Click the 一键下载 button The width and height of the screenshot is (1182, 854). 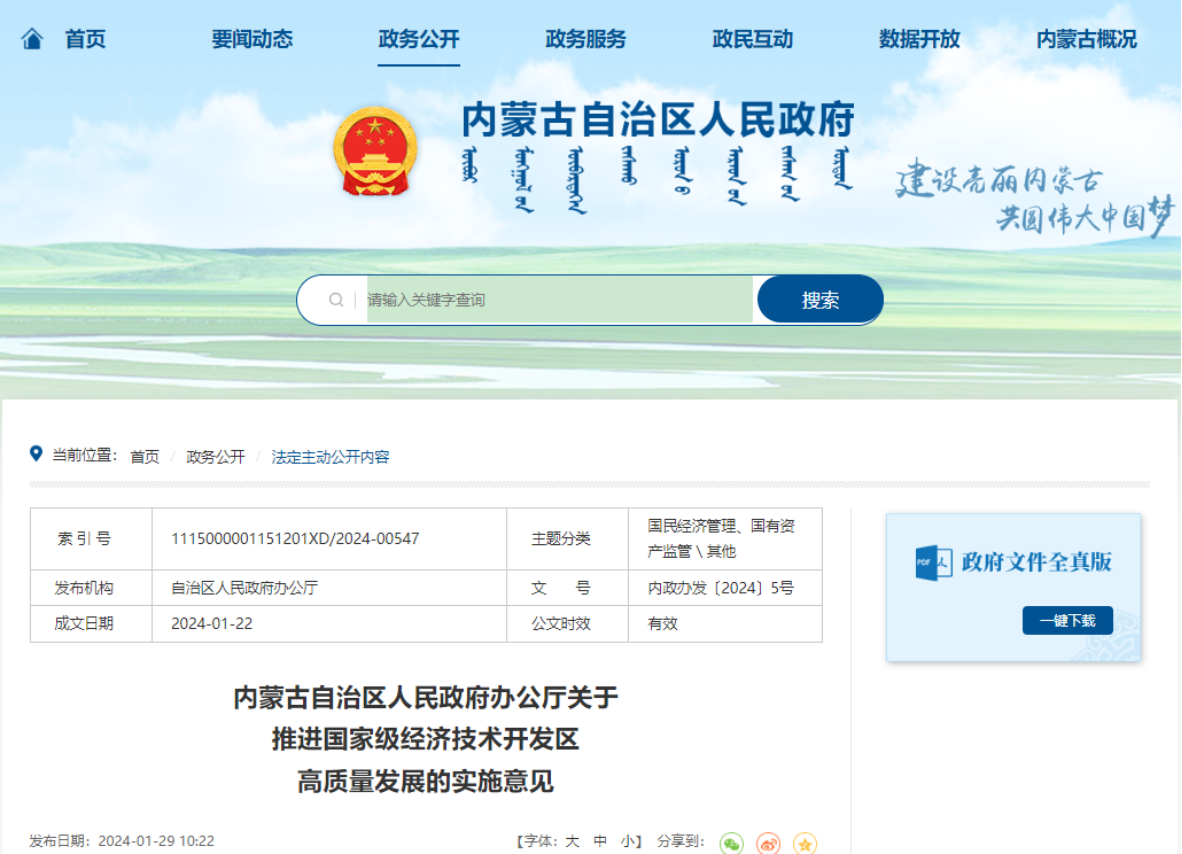(x=1067, y=620)
